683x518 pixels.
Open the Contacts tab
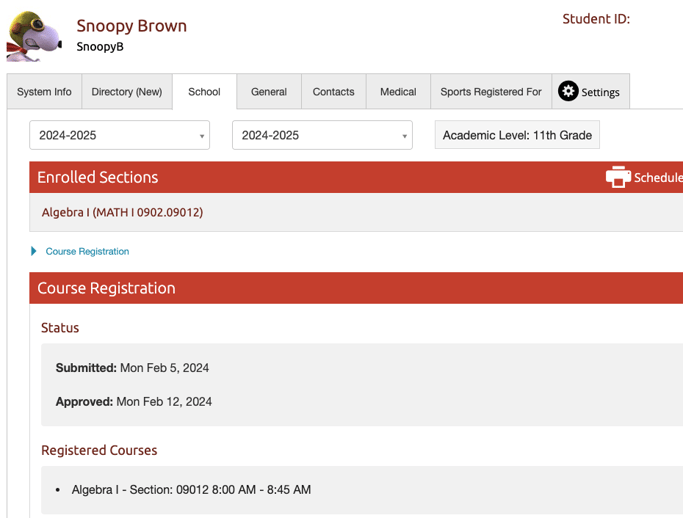tap(334, 92)
